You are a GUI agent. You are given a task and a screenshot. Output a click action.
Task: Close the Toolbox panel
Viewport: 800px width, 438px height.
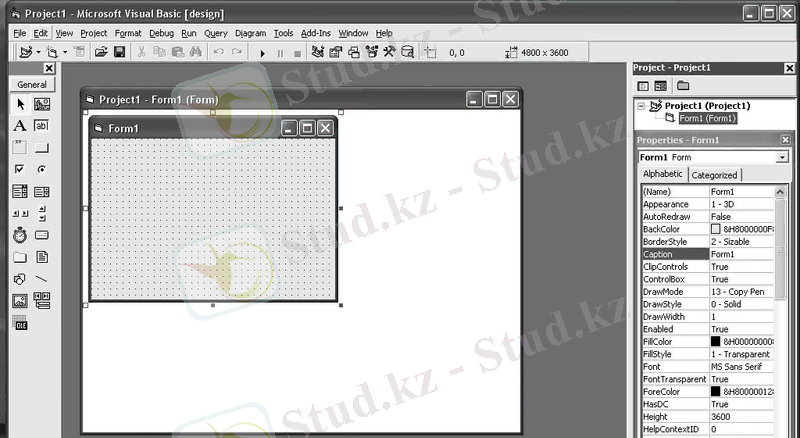pos(48,68)
